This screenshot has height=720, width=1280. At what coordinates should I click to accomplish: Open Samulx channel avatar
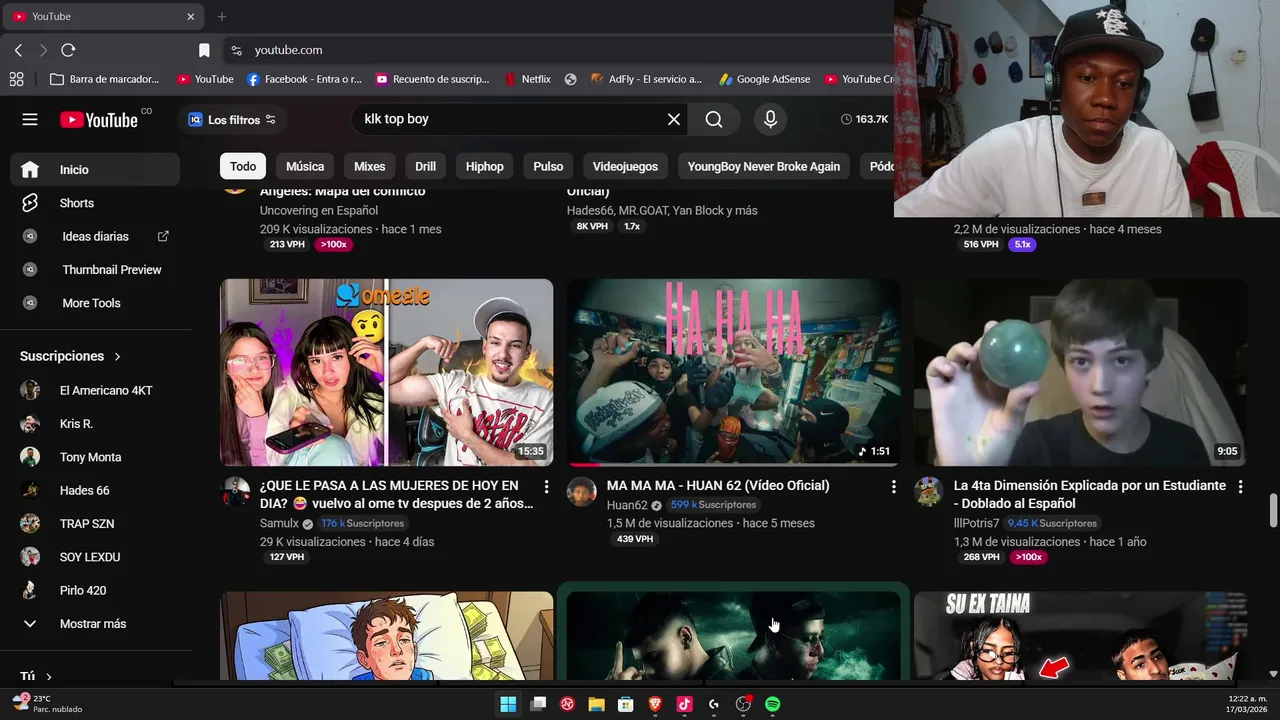tap(235, 491)
